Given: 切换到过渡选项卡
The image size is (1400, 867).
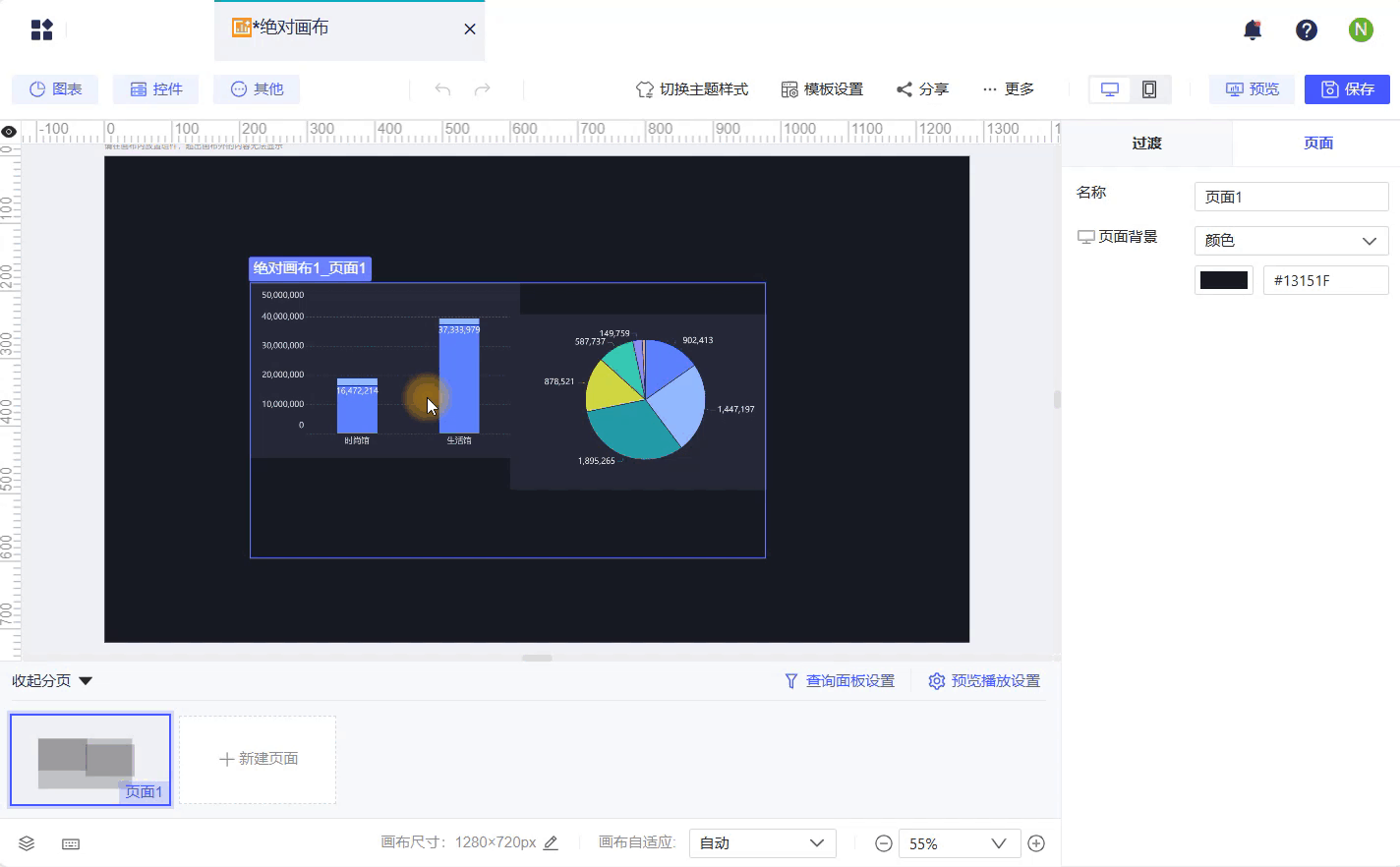Looking at the screenshot, I should tap(1146, 143).
